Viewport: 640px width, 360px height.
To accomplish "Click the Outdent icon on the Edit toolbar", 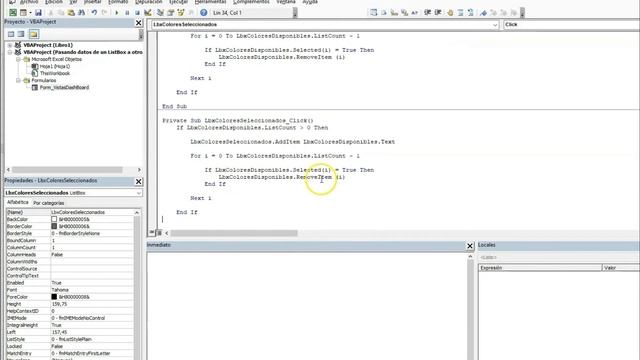I will pyautogui.click(x=438, y=13).
